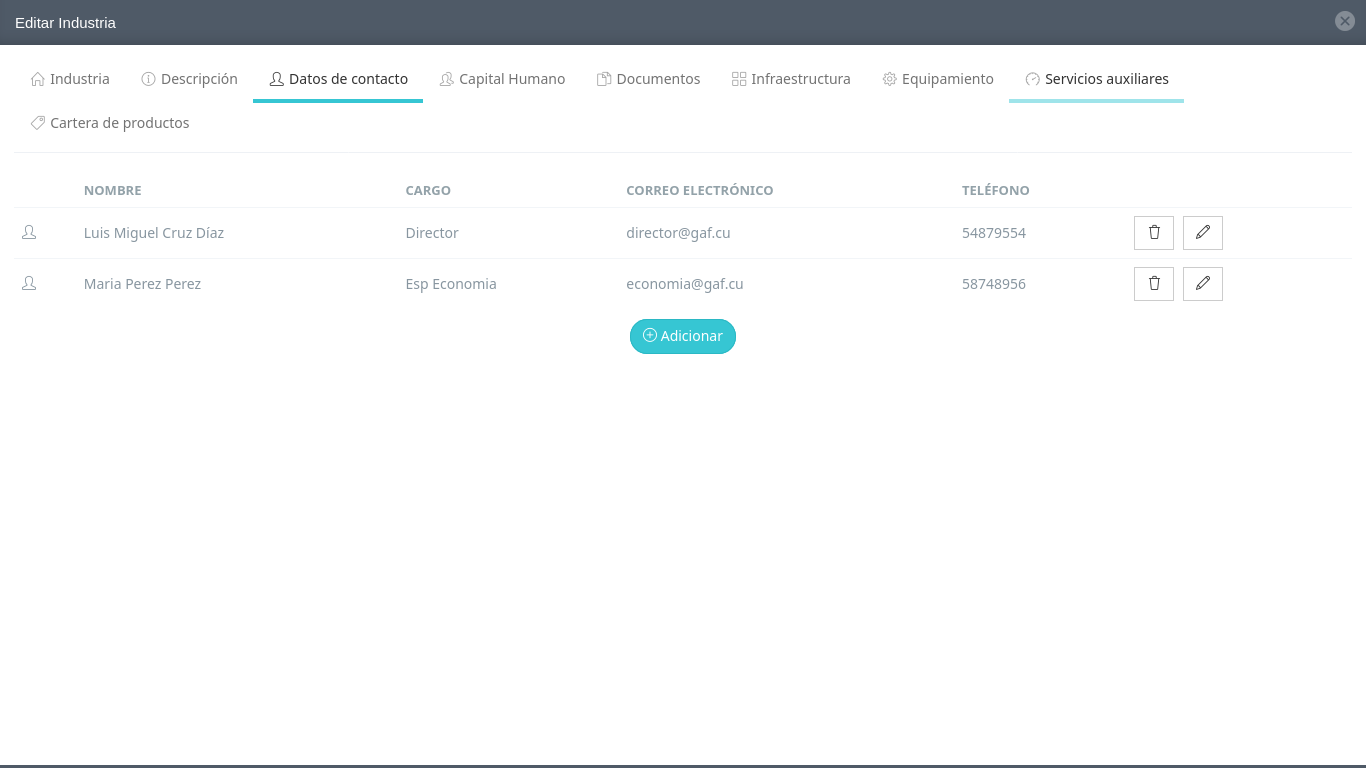Show the Infraestructura tab

click(x=791, y=79)
